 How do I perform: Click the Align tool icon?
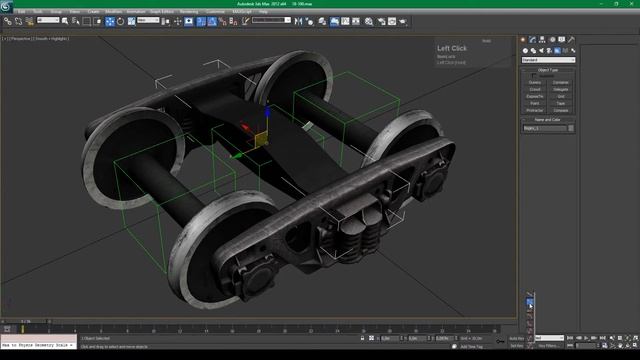pos(309,22)
